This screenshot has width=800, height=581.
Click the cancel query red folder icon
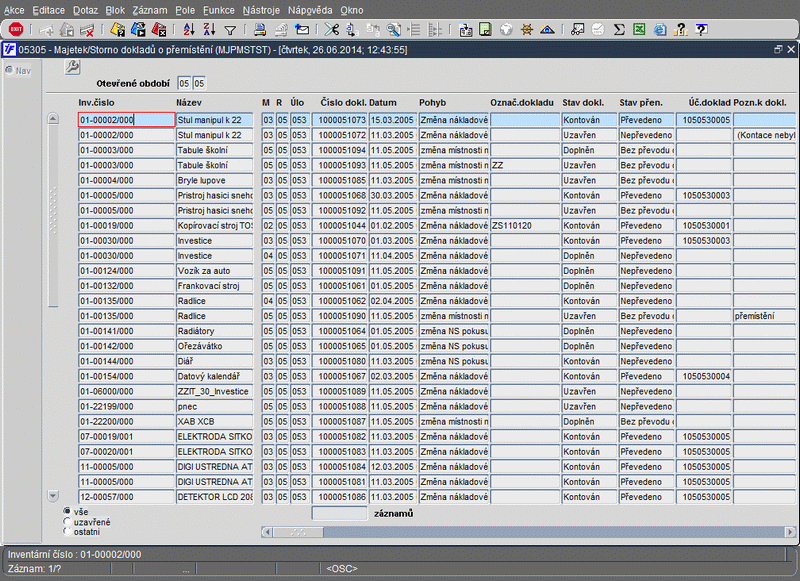[159, 30]
